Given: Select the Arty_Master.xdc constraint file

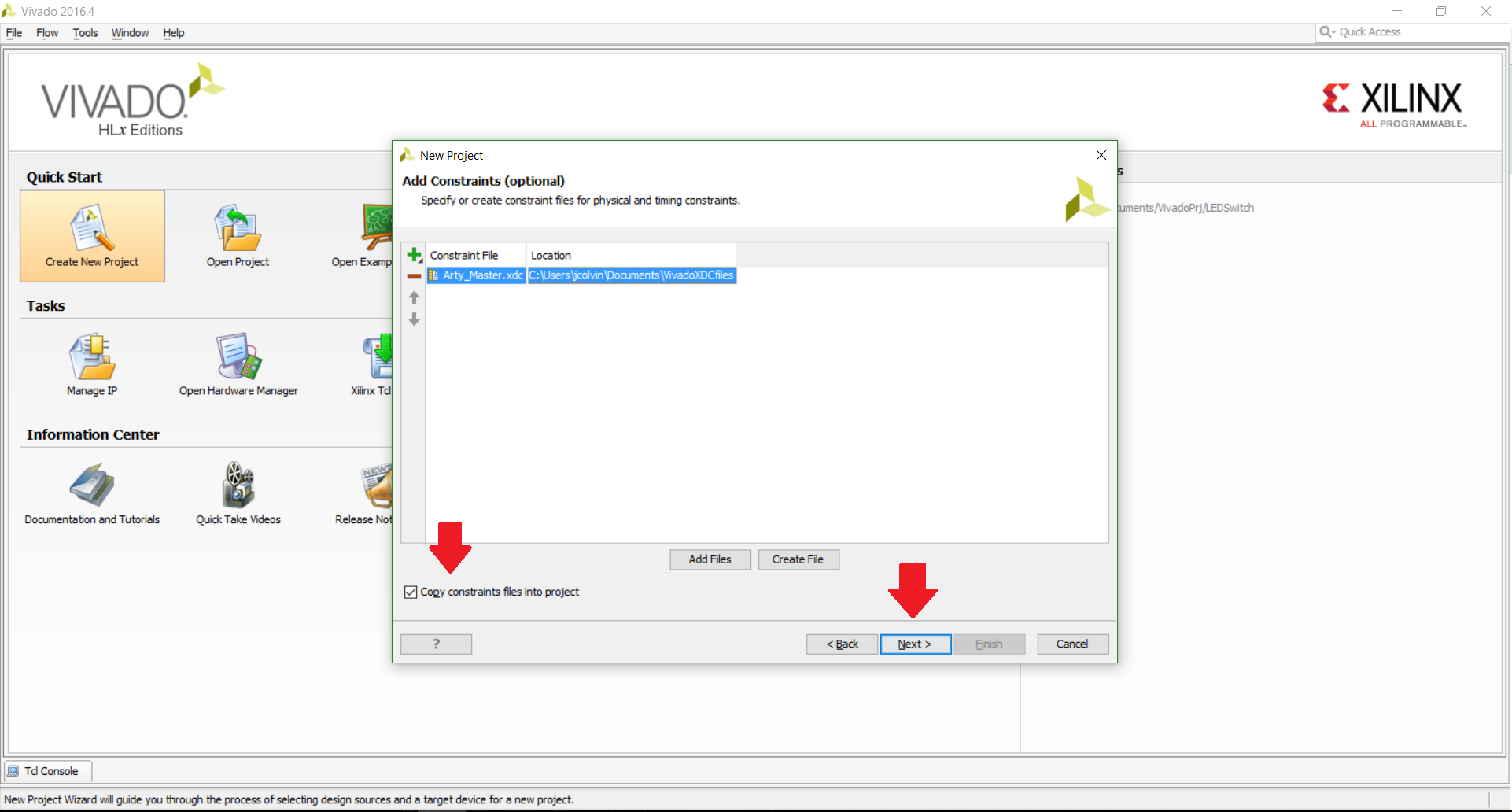Looking at the screenshot, I should pyautogui.click(x=476, y=275).
